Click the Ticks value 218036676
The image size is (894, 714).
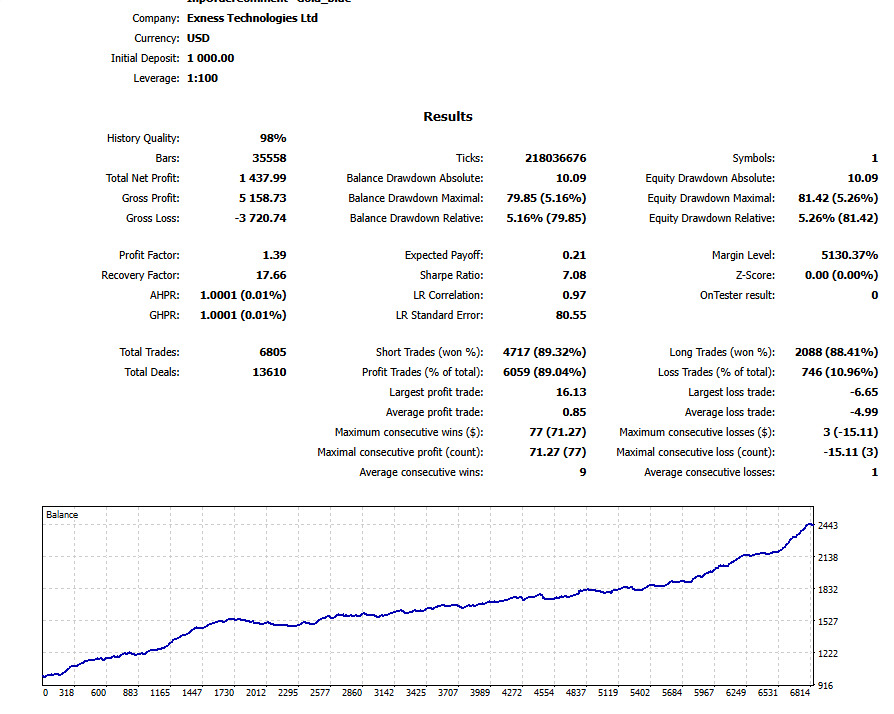click(x=555, y=158)
